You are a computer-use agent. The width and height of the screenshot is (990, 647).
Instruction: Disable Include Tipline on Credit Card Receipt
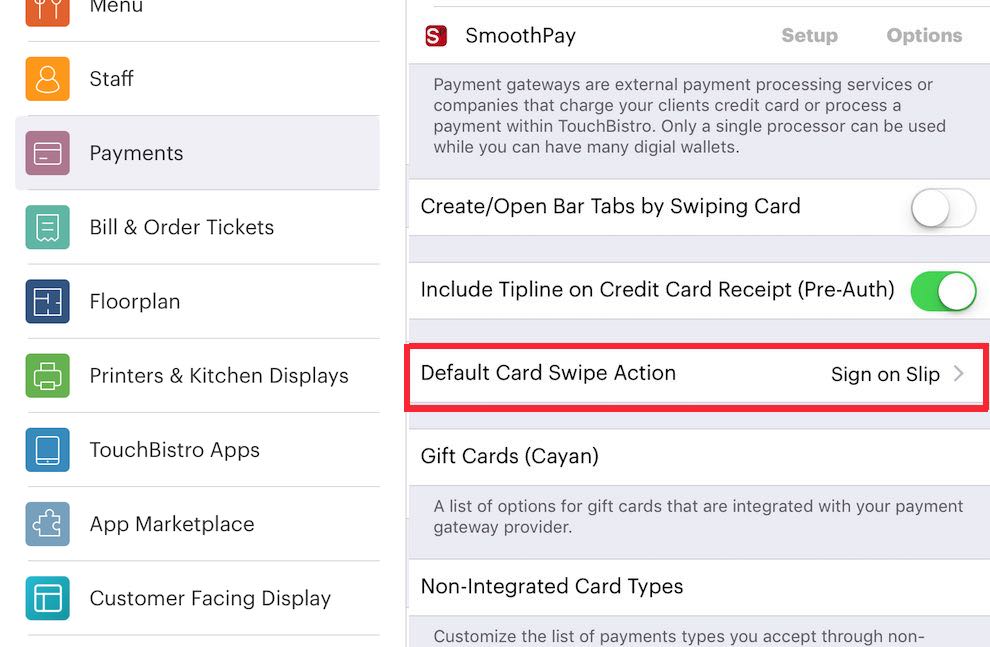943,290
